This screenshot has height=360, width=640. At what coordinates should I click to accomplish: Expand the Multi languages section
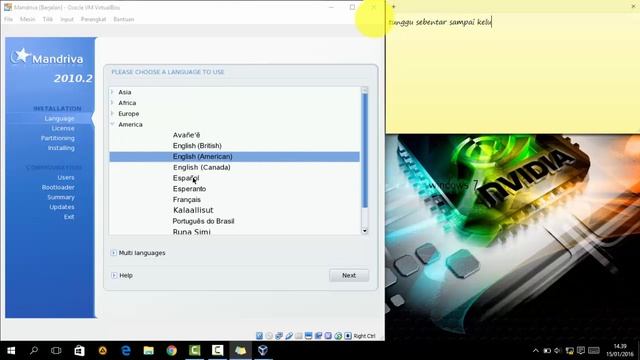[113, 253]
